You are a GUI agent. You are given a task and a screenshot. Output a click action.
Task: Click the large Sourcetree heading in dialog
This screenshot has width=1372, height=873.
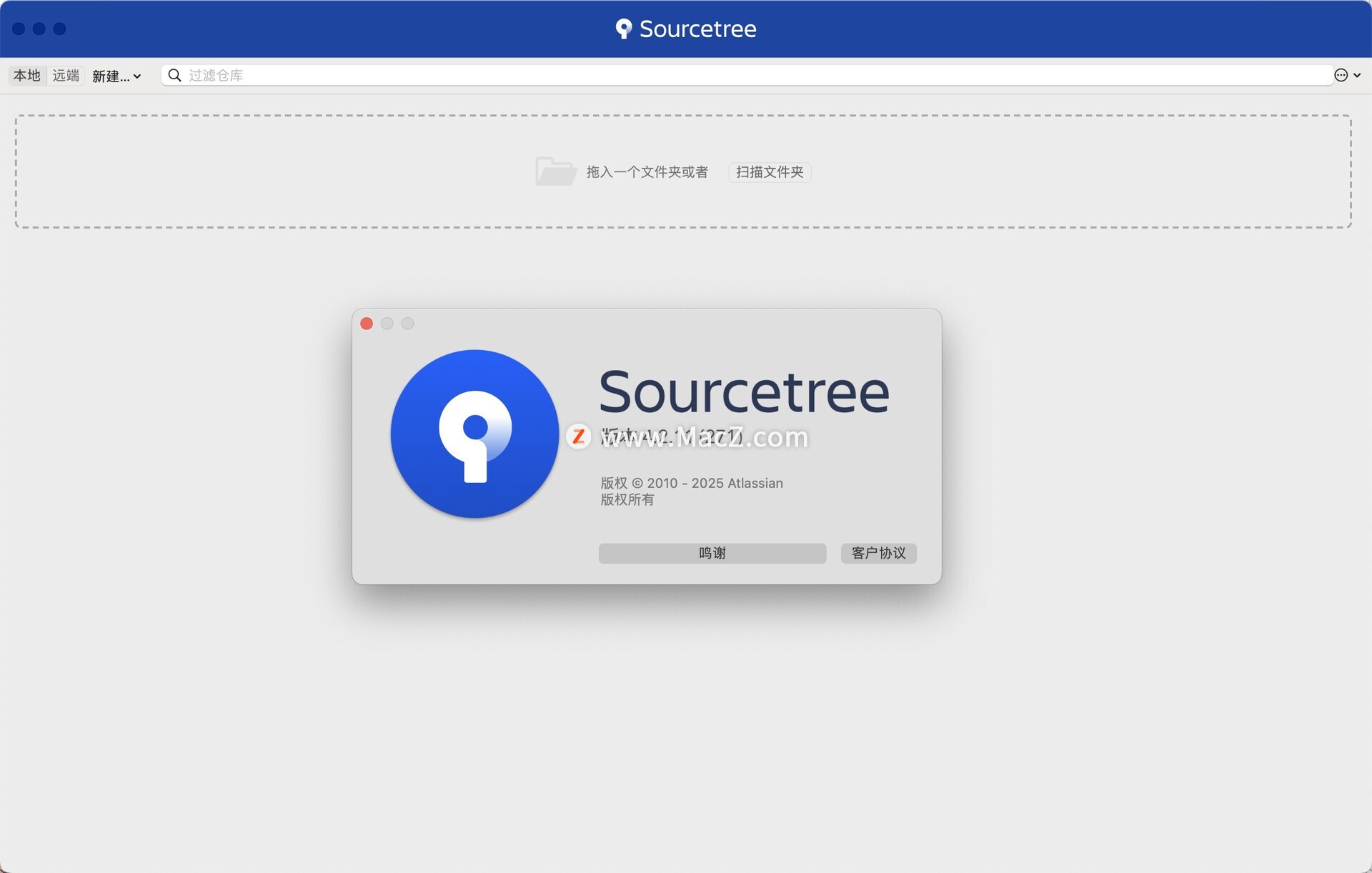[744, 392]
